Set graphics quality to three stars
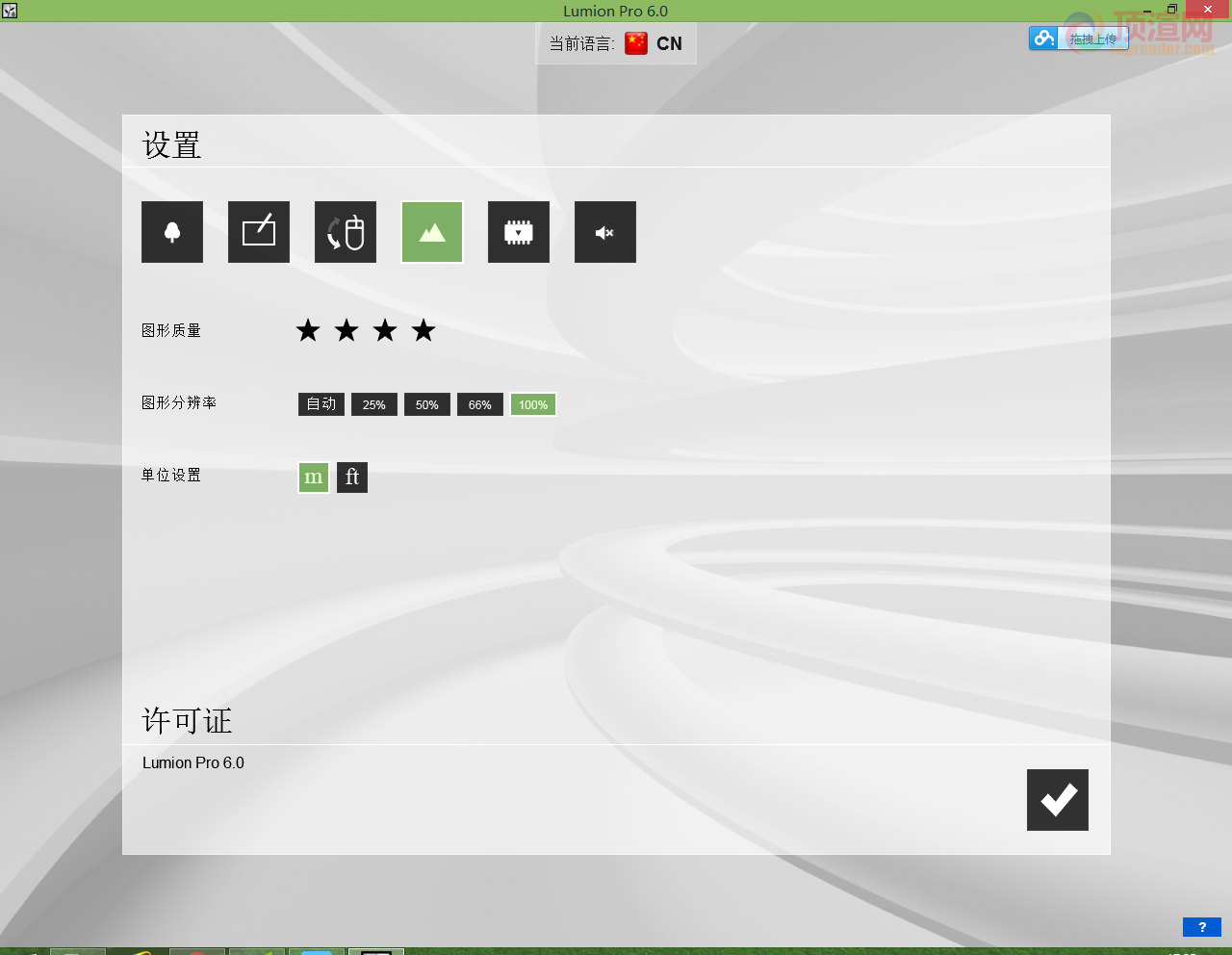 tap(385, 330)
